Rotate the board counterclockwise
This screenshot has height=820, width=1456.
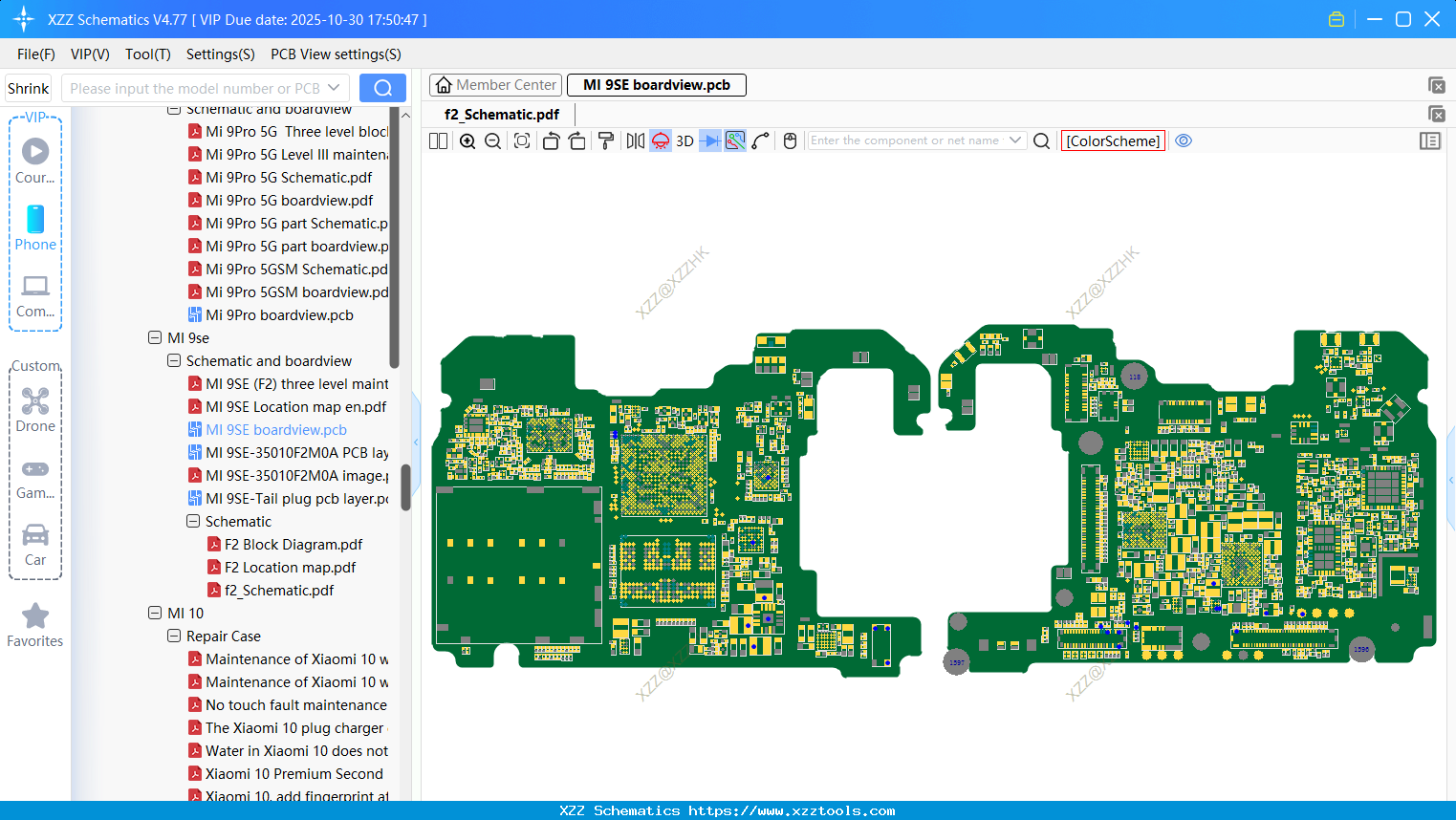[551, 141]
